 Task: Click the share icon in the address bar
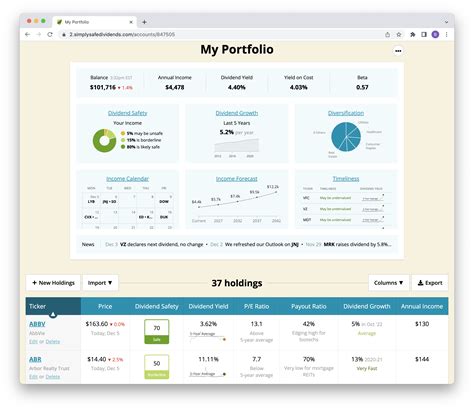tap(387, 34)
